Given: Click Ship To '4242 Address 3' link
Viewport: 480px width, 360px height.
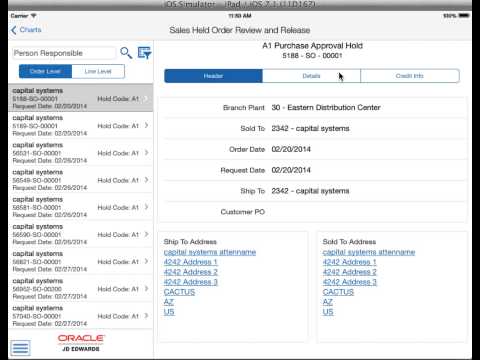Looking at the screenshot, I should (190, 282).
